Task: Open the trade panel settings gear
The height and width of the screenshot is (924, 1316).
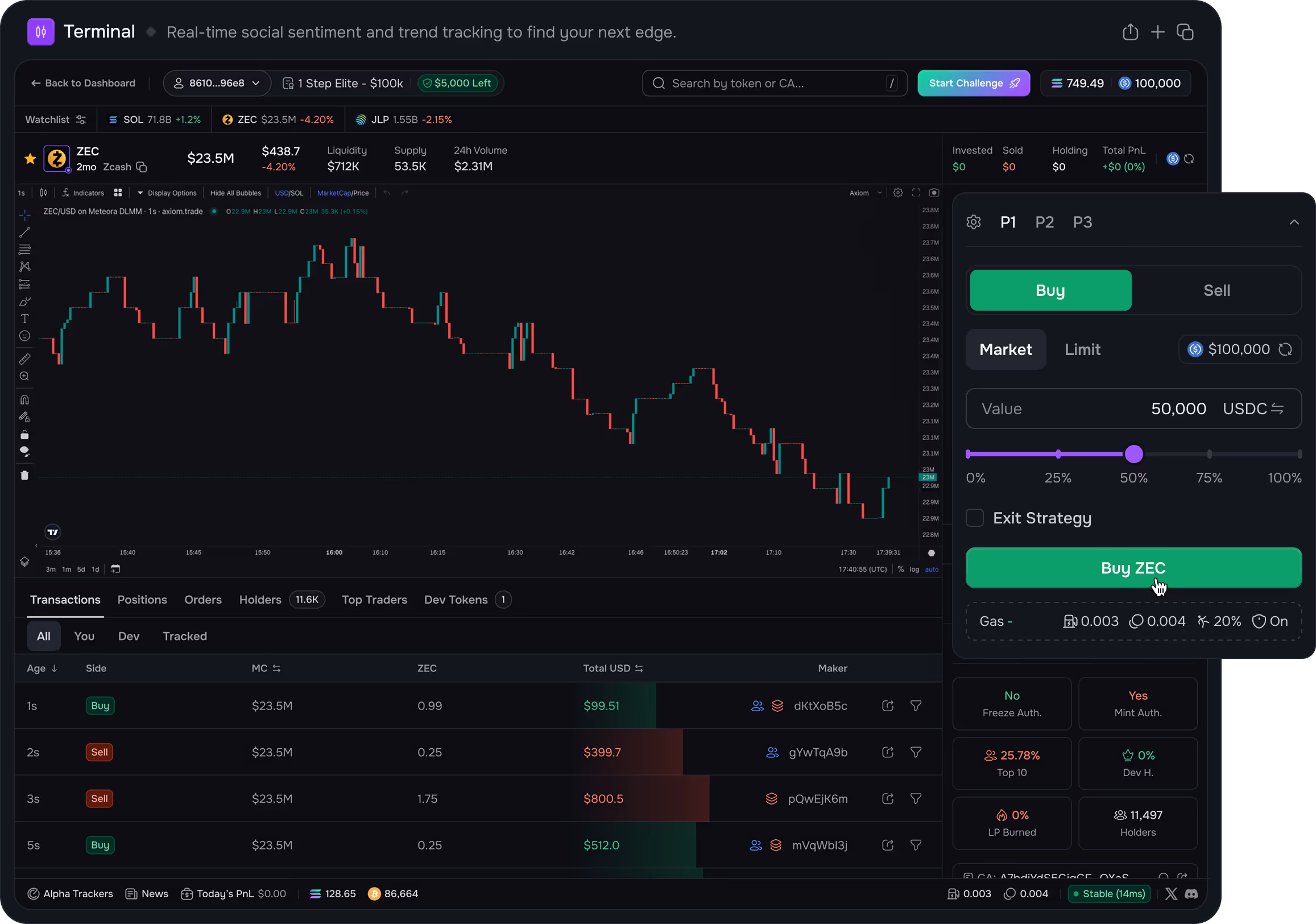Action: [x=973, y=222]
